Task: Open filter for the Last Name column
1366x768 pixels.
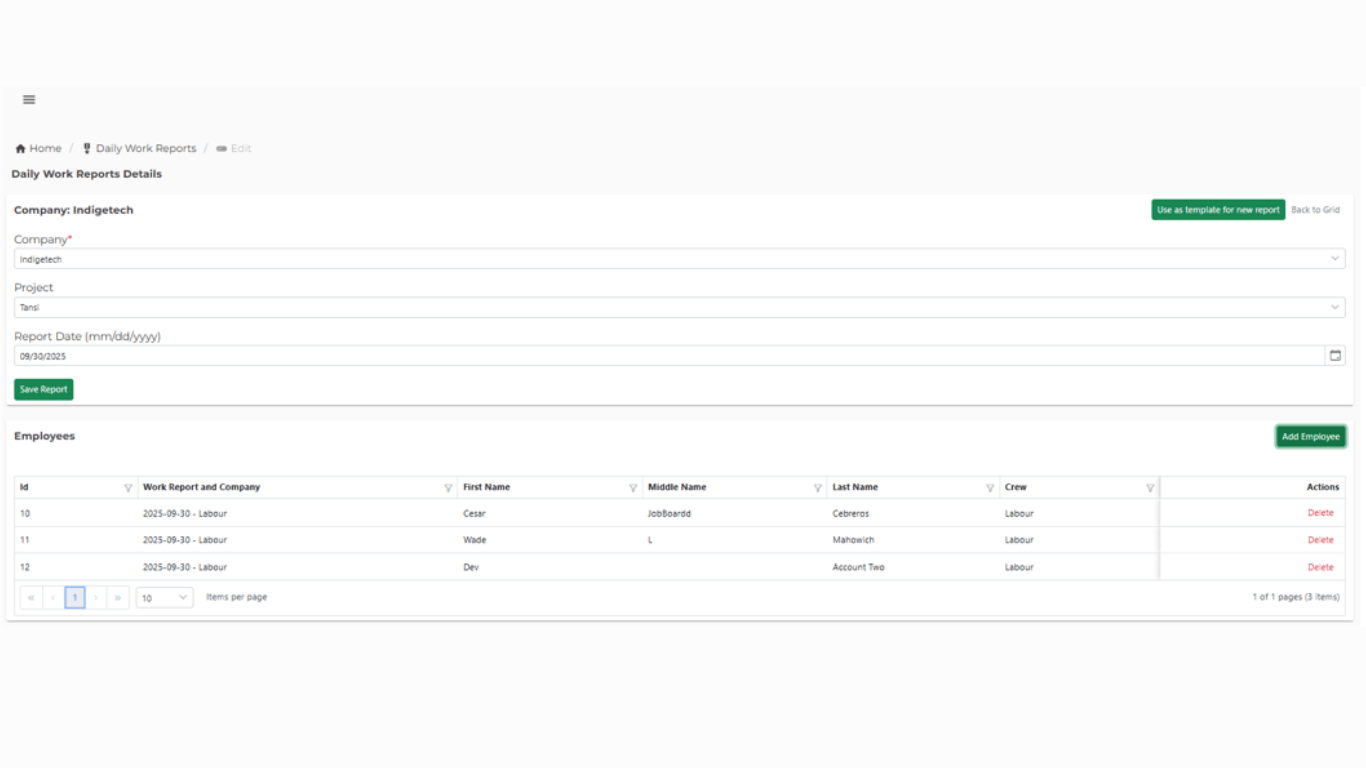Action: click(x=990, y=488)
